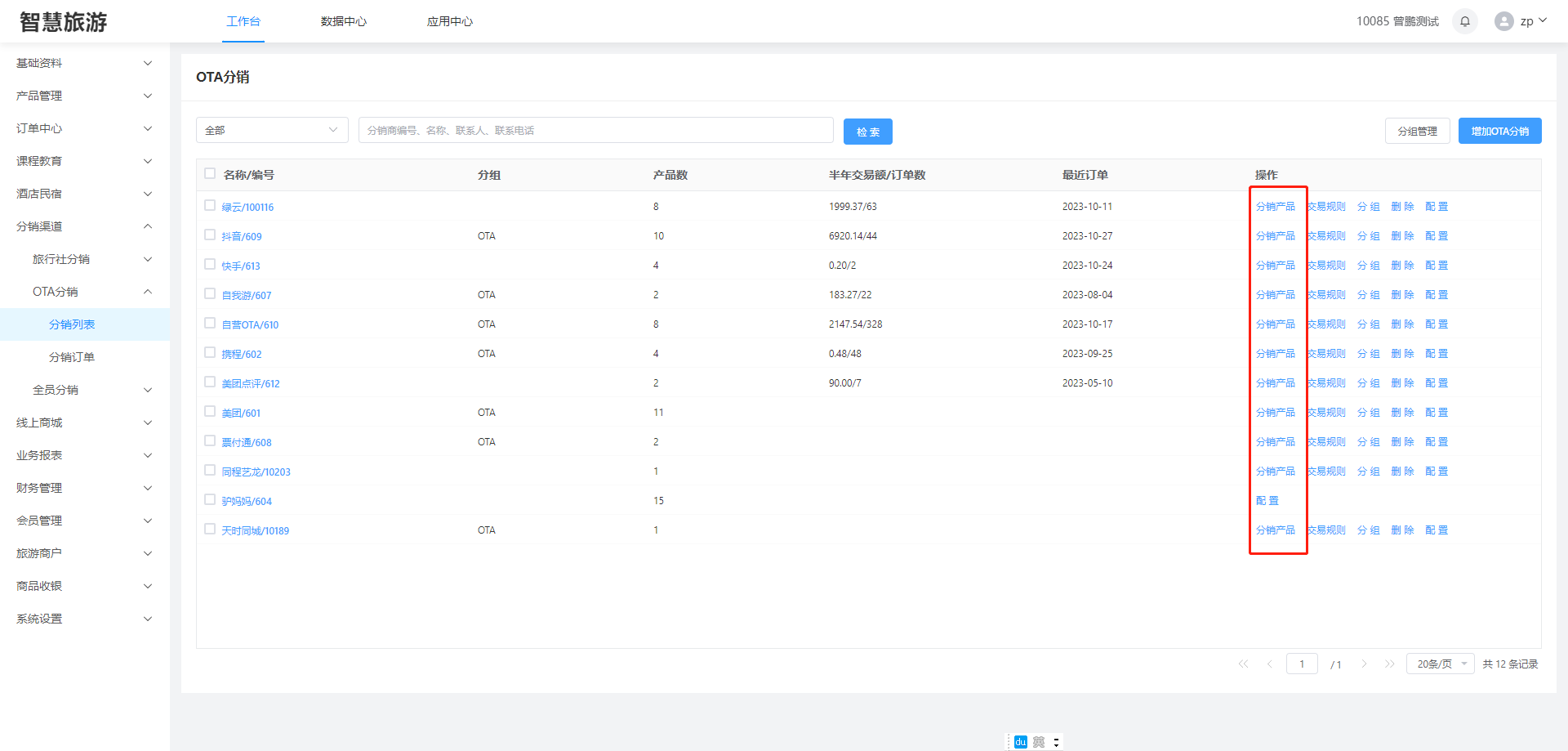Open the 20条/页 page size dropdown
The image size is (1568, 751).
point(1440,664)
